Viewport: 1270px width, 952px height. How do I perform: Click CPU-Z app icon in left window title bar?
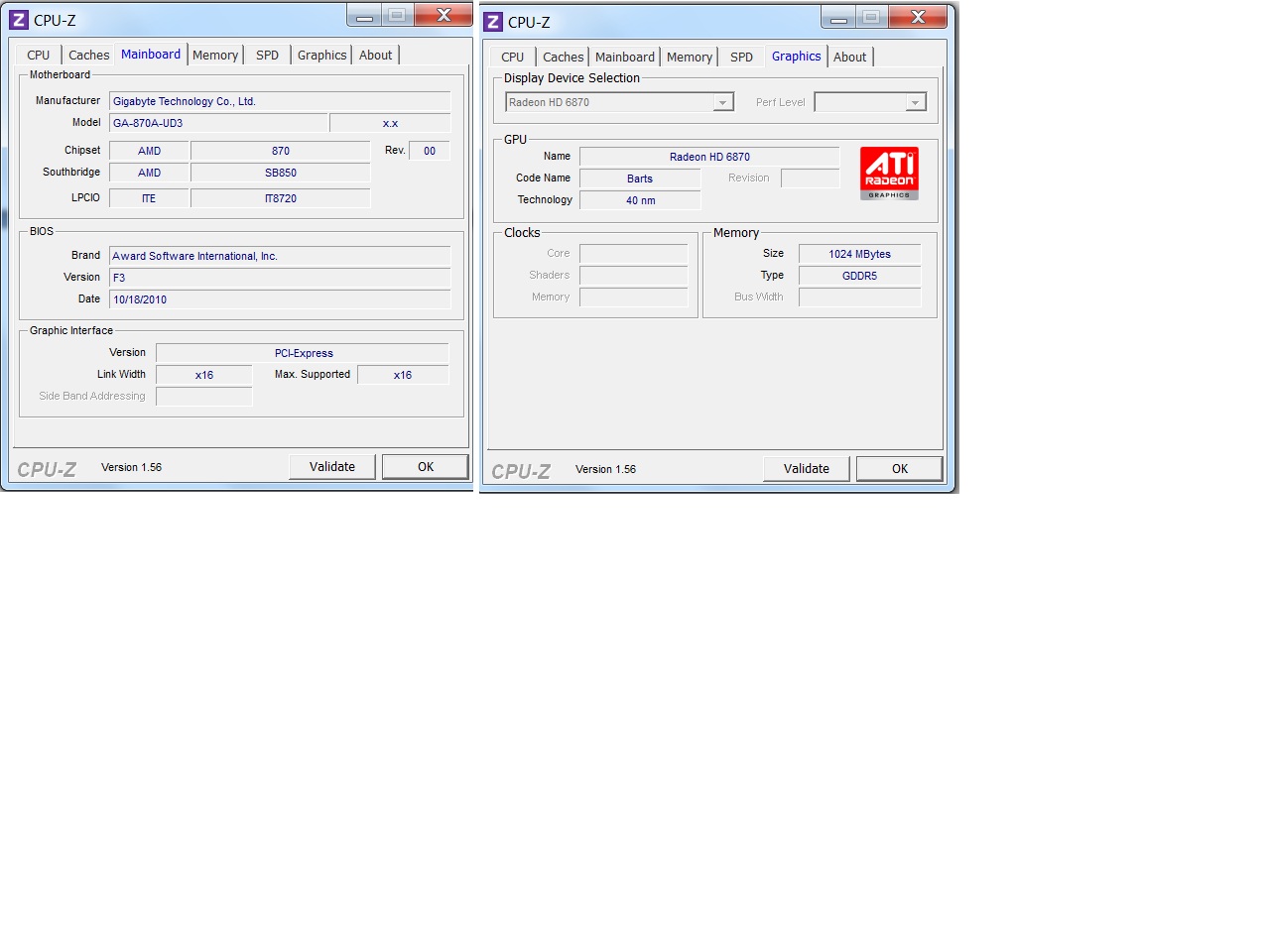pyautogui.click(x=19, y=20)
